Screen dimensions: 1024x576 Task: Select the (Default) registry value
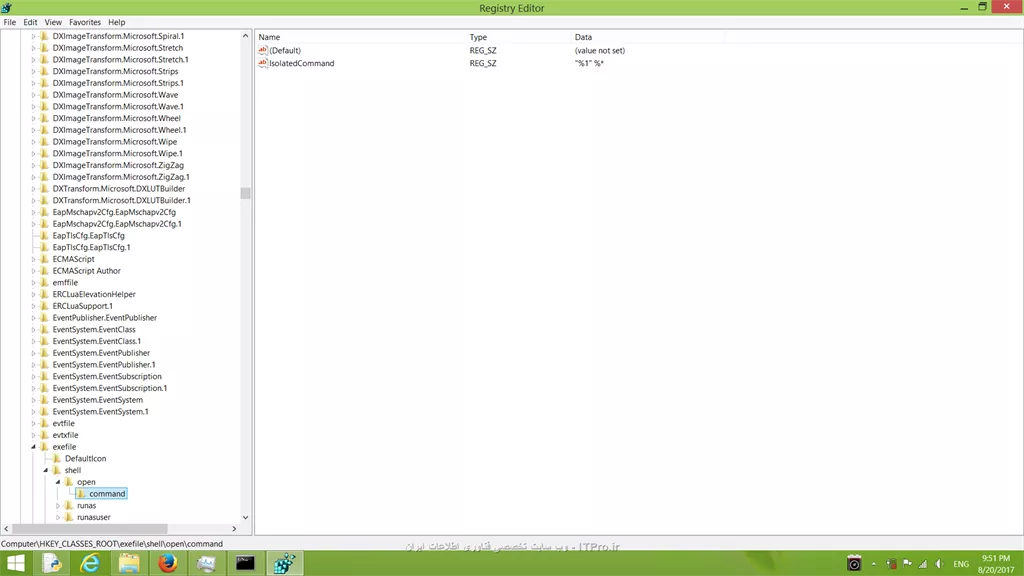click(x=285, y=50)
